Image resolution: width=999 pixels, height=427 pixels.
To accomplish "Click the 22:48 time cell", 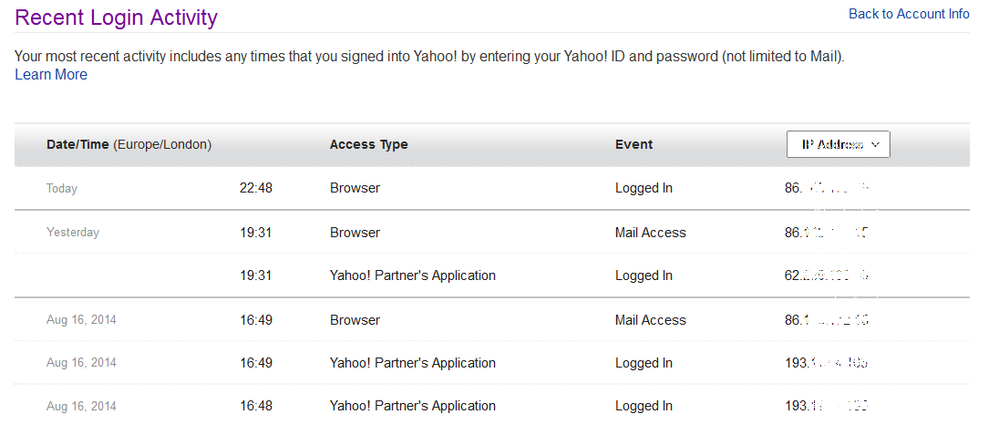I will tap(256, 189).
